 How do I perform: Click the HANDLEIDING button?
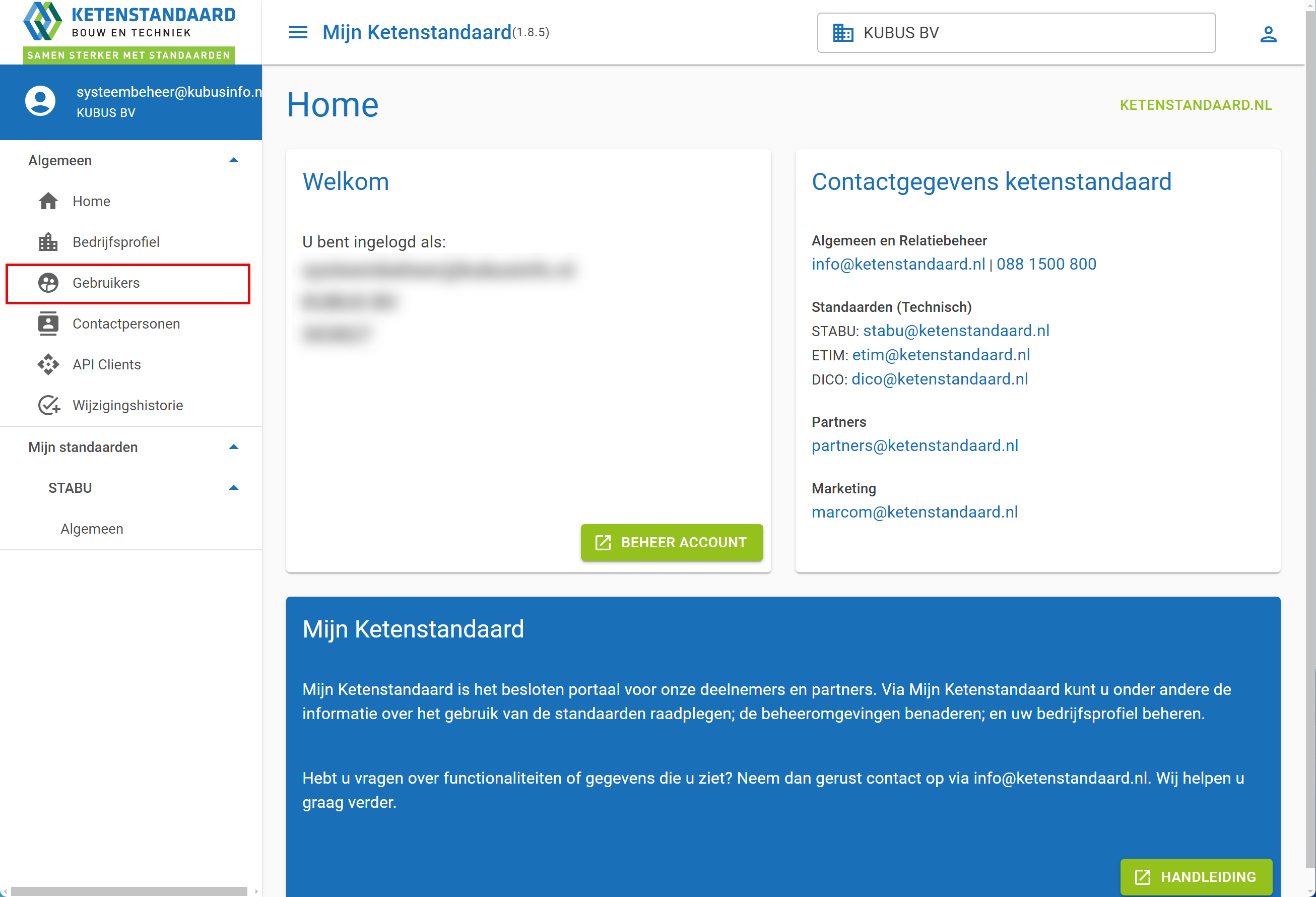pyautogui.click(x=1196, y=877)
